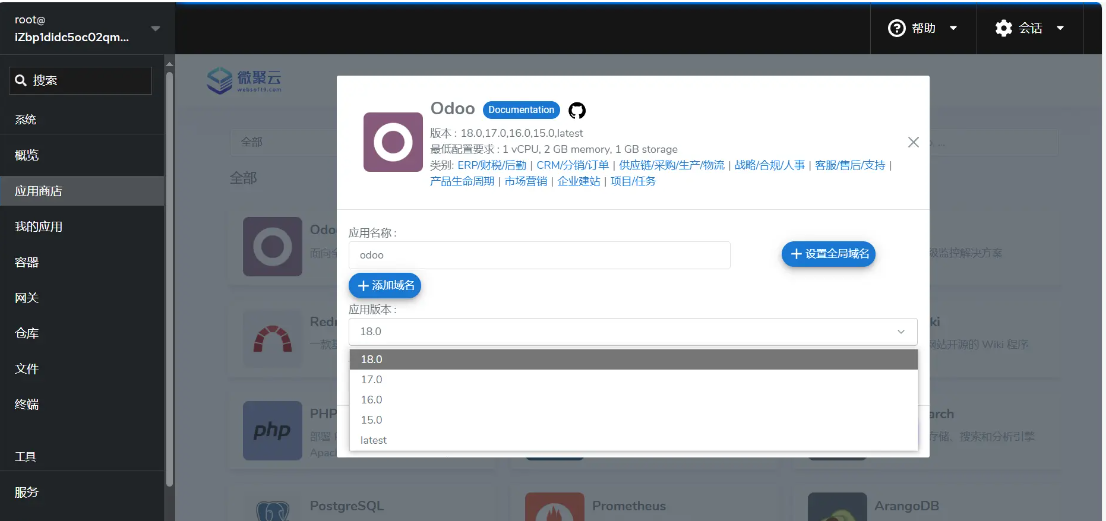Screen dimensions: 1106x521
Task: Open the 战略/合规/人事 category link
Action: [770, 166]
